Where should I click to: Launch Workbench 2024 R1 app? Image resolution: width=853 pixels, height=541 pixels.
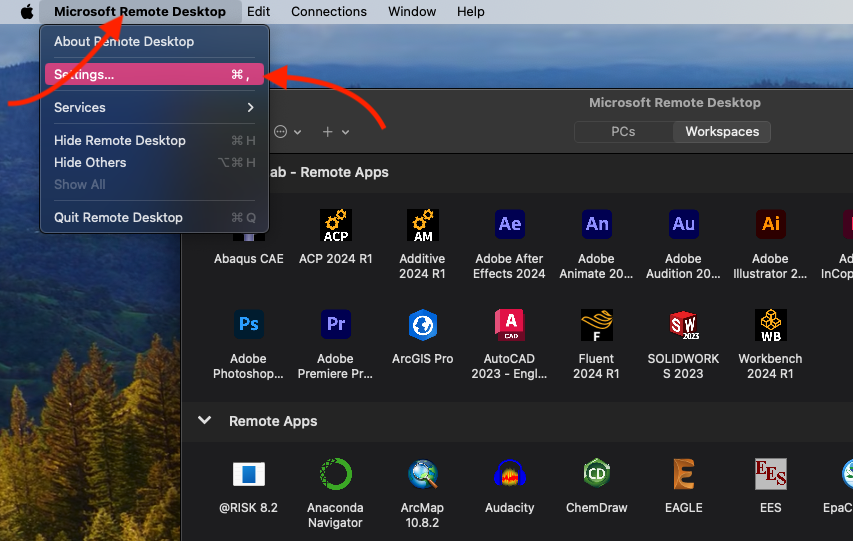pos(771,325)
